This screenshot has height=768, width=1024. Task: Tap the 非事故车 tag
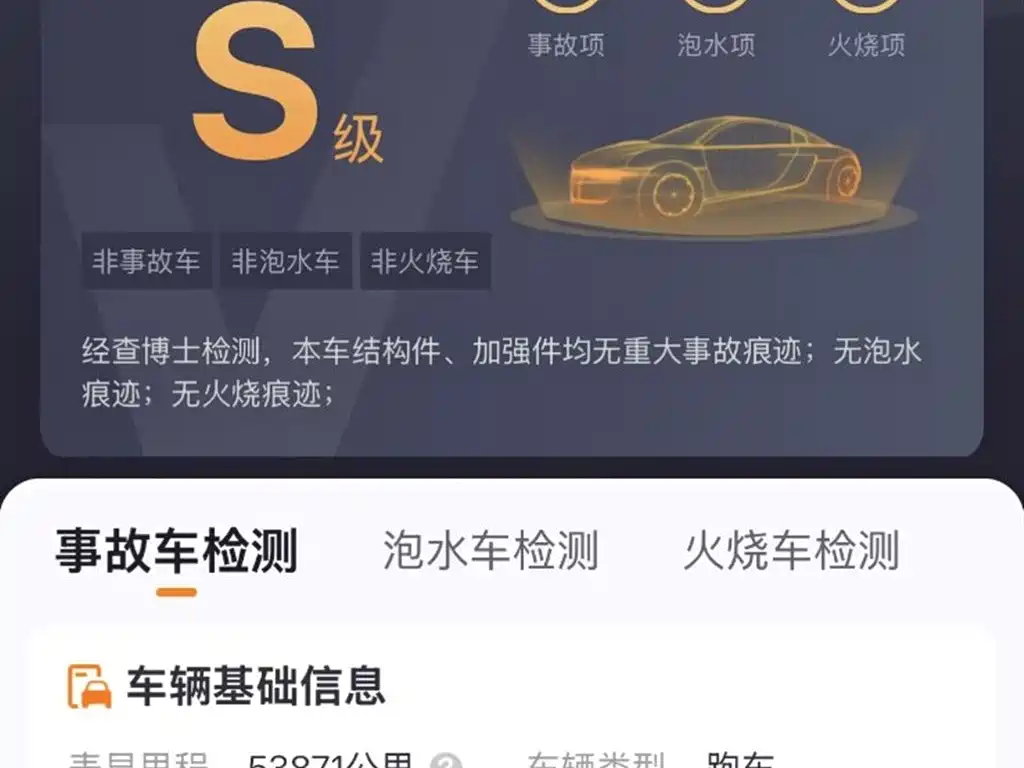146,261
